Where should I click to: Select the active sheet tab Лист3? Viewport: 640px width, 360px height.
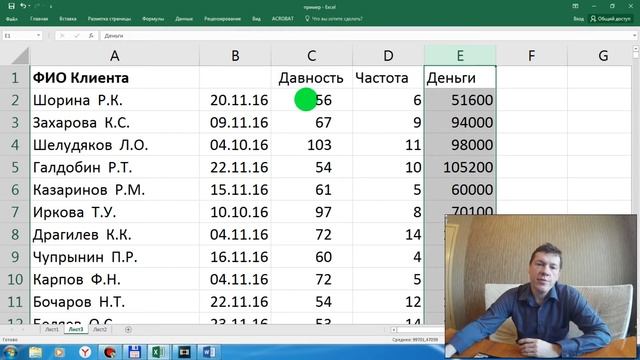pyautogui.click(x=76, y=329)
